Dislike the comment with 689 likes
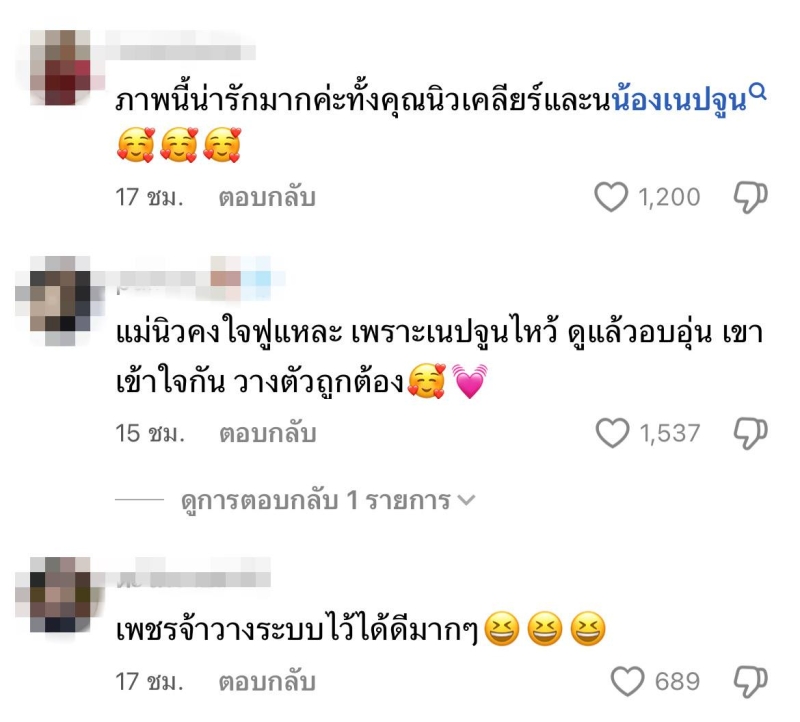800x722 pixels. 751,682
